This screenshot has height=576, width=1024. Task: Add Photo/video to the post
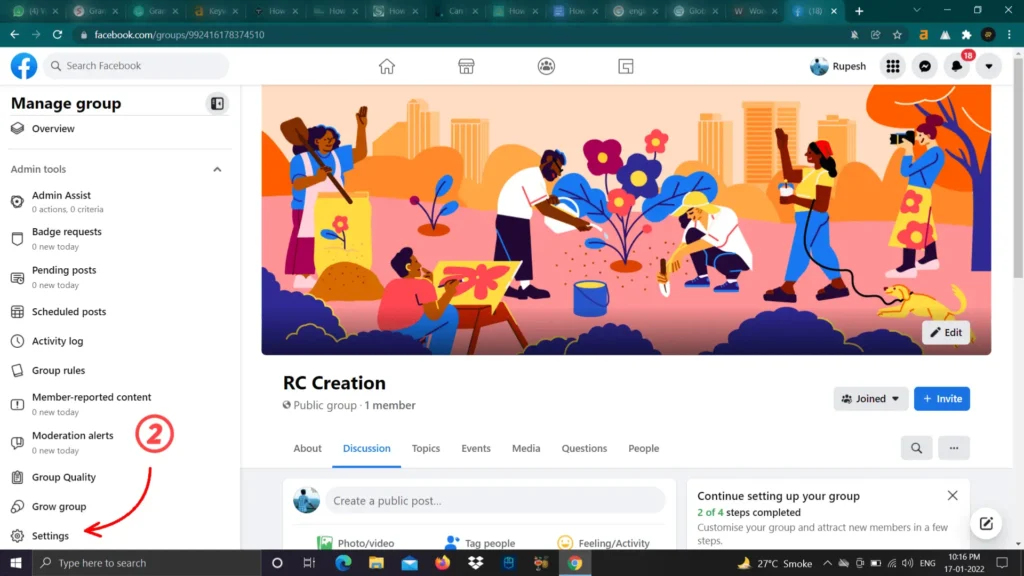tap(355, 543)
